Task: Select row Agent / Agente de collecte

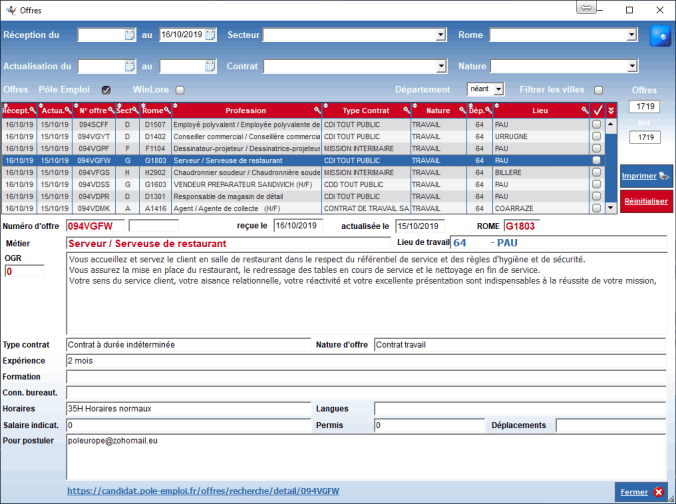Action: tap(303, 208)
